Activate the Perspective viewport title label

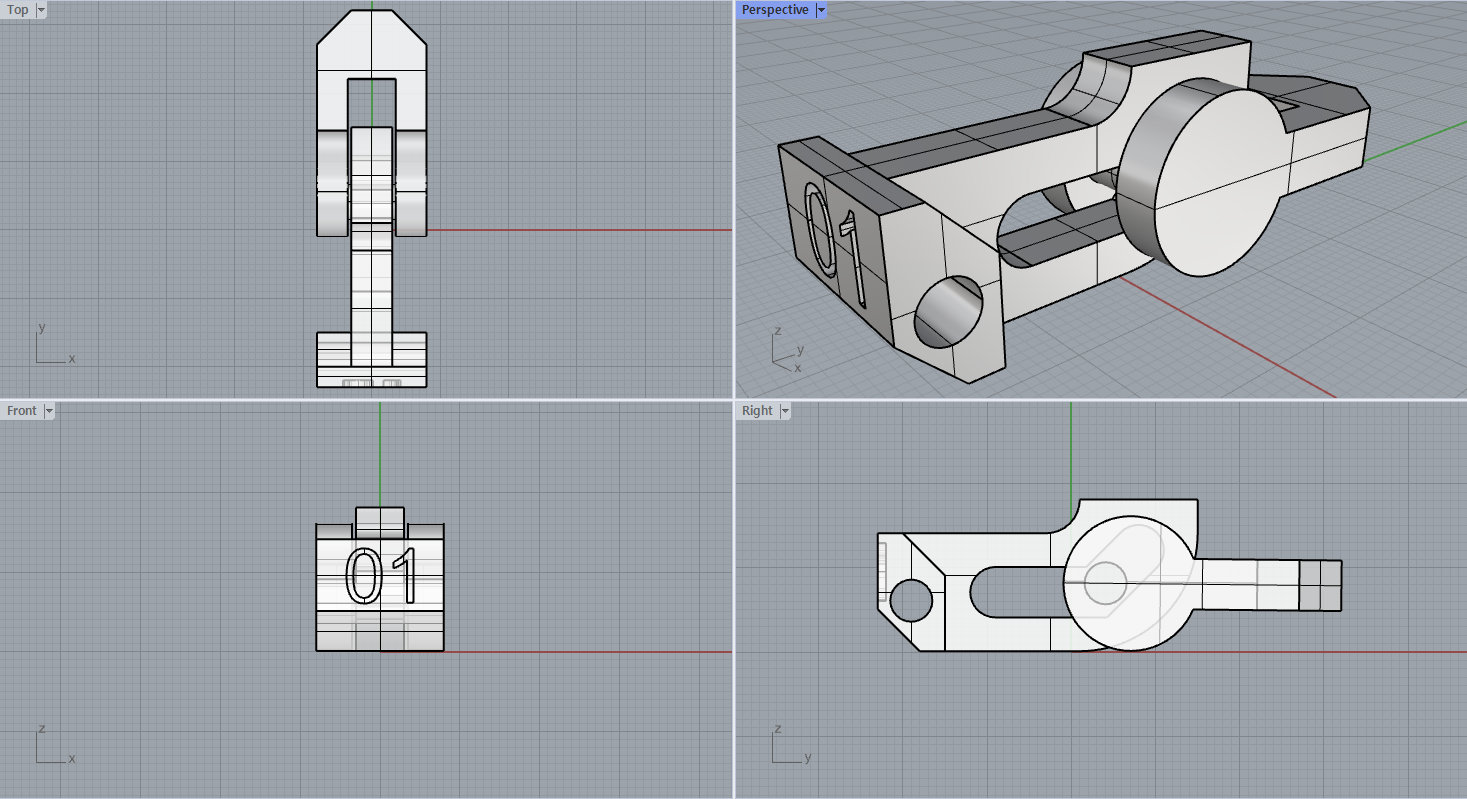(x=775, y=10)
